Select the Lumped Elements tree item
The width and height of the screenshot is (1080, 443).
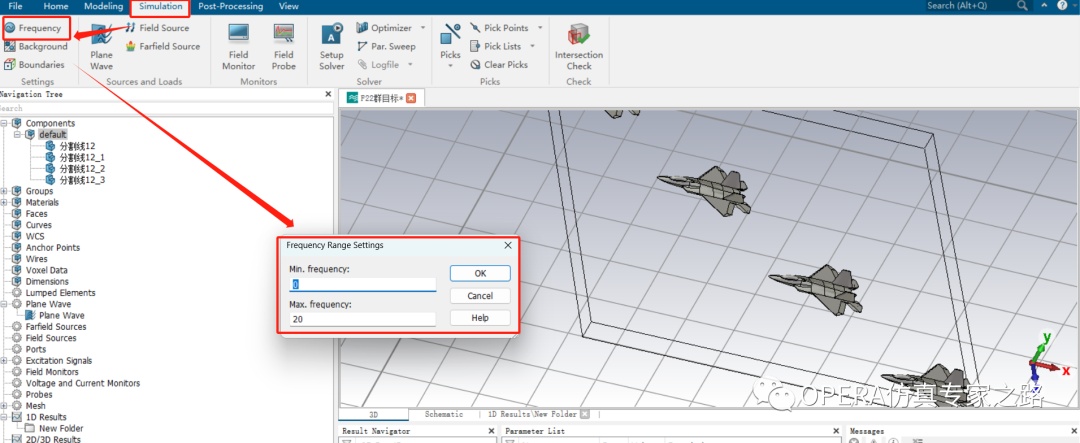coord(61,293)
